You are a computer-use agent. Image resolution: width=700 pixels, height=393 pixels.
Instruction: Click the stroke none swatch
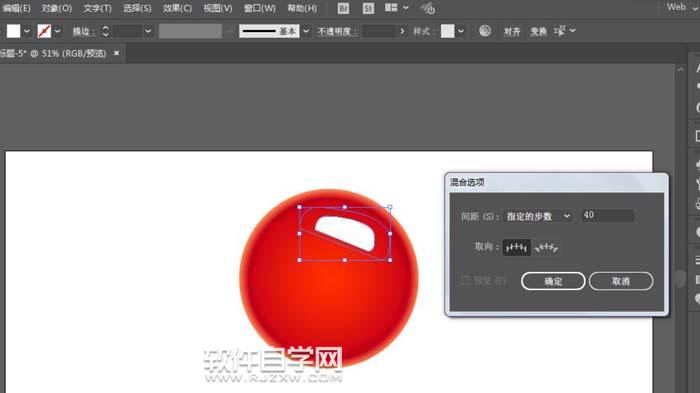(44, 31)
